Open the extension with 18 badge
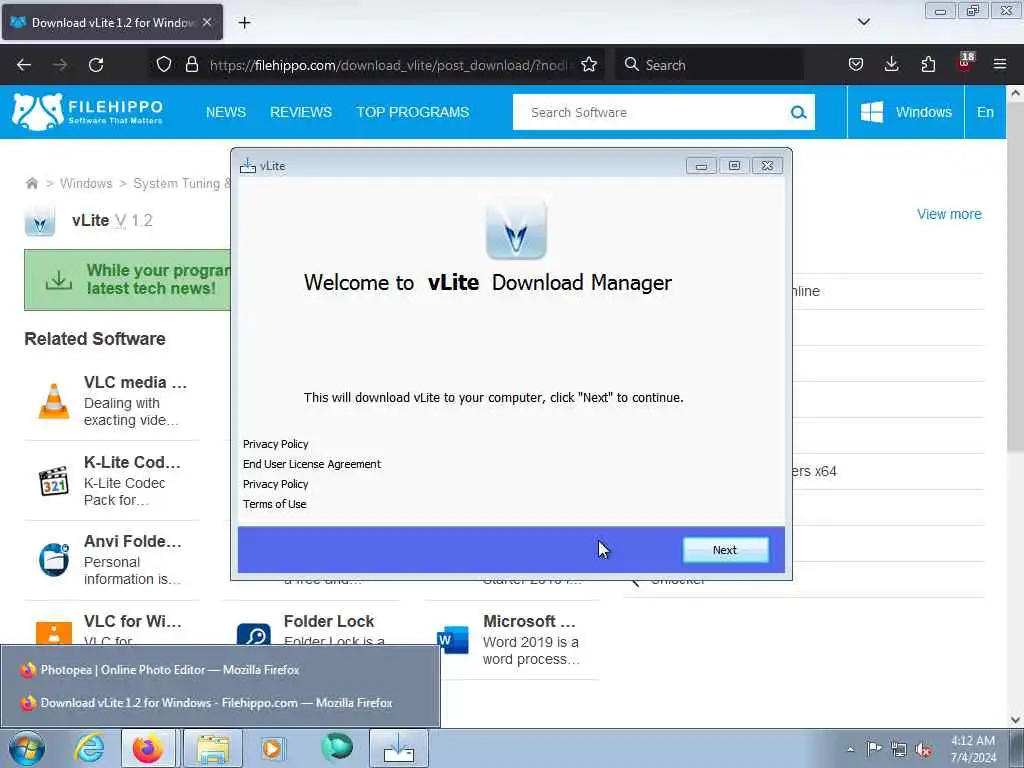The width and height of the screenshot is (1024, 768). point(965,62)
